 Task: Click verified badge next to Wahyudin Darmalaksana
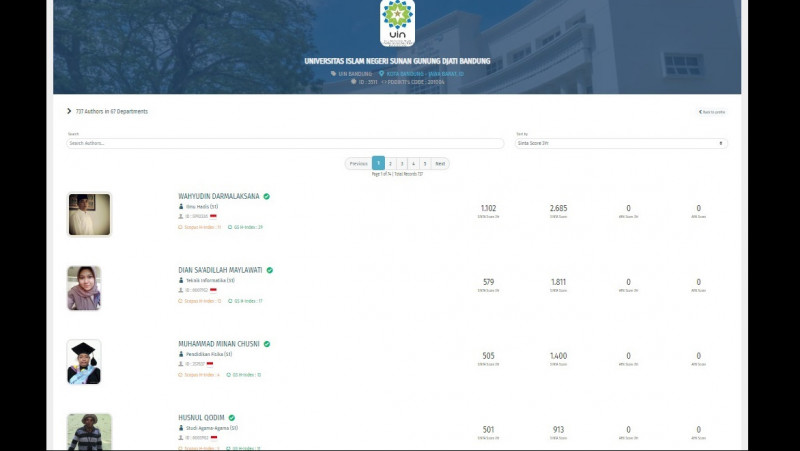[267, 196]
